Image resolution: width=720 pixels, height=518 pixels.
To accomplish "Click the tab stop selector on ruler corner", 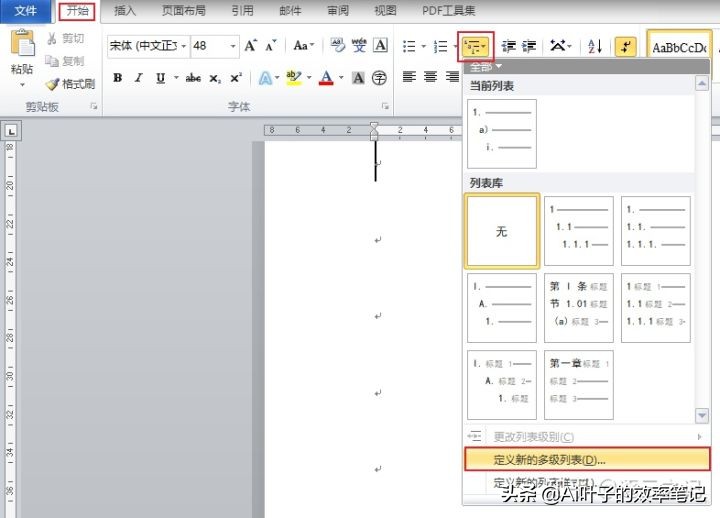I will [11, 132].
